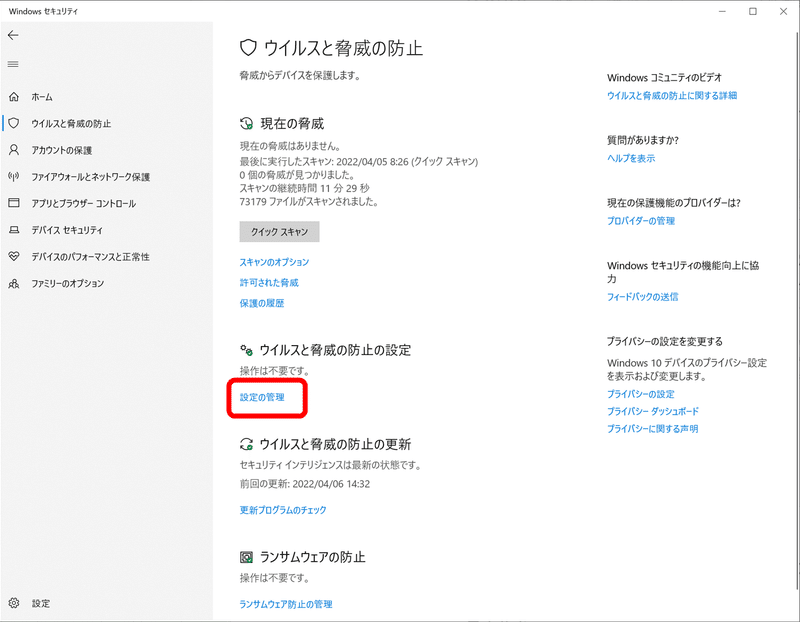The height and width of the screenshot is (622, 800).
Task: Click the app browser window icon
Action: [14, 203]
